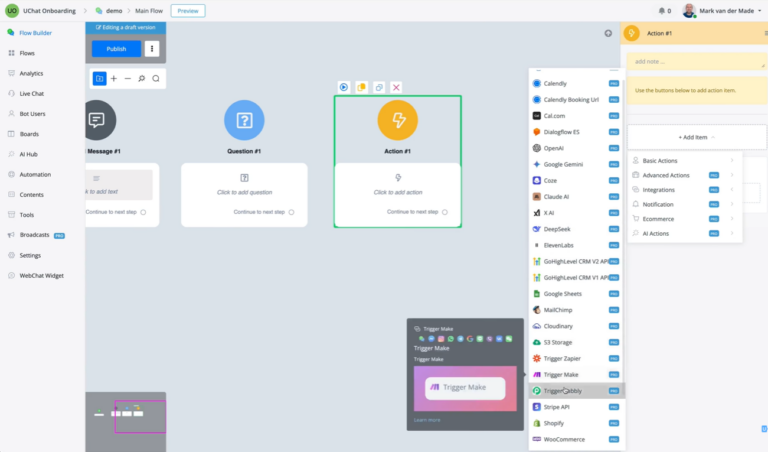
Task: Delete Action #1 with the red X
Action: [396, 87]
